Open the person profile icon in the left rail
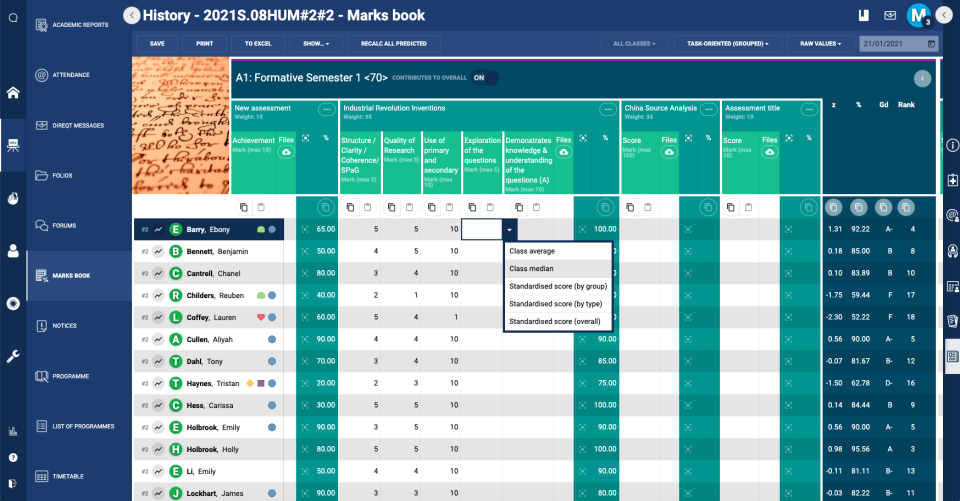Viewport: 960px width, 501px height. point(13,251)
